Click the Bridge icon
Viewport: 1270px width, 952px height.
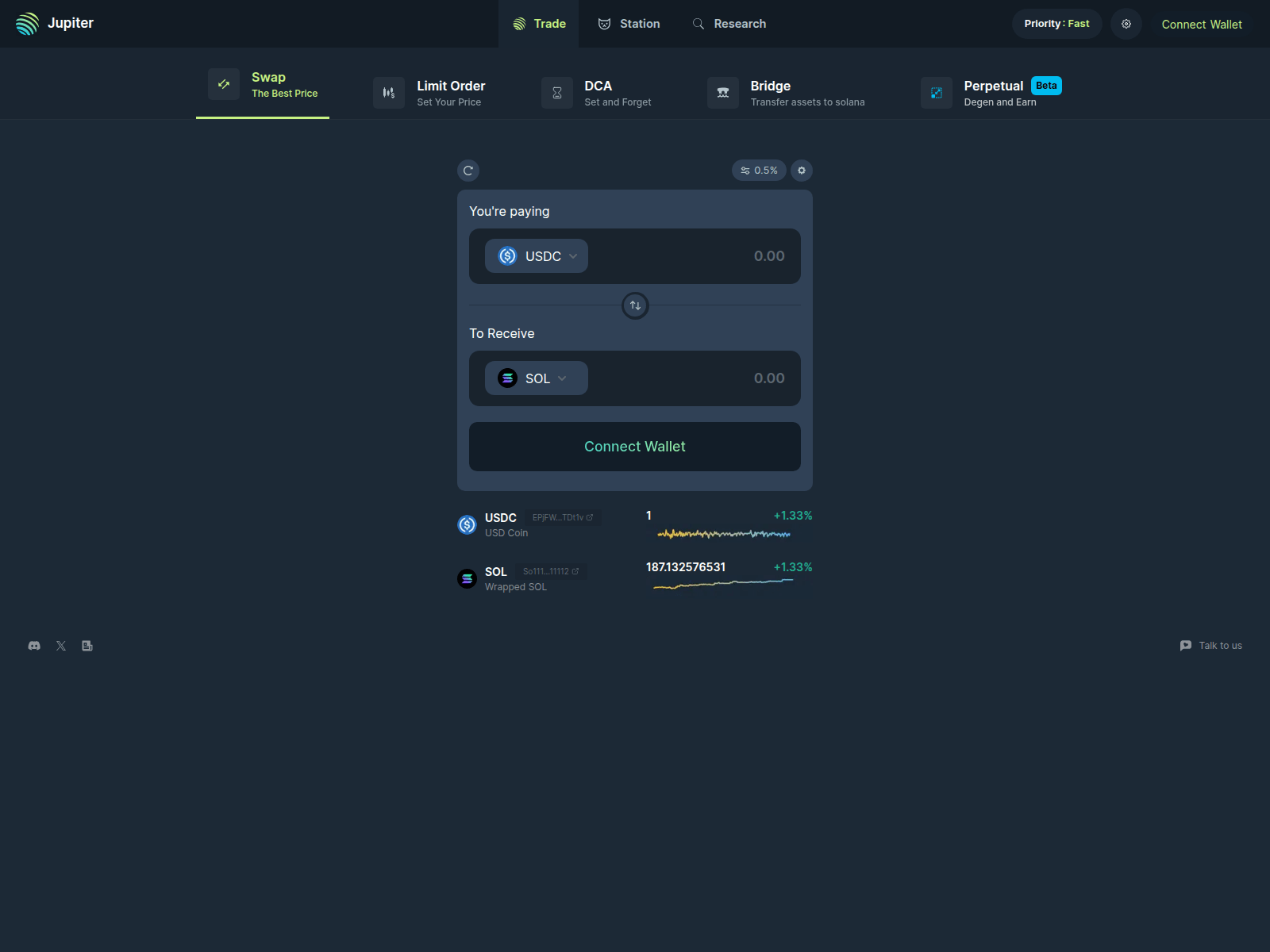(723, 93)
